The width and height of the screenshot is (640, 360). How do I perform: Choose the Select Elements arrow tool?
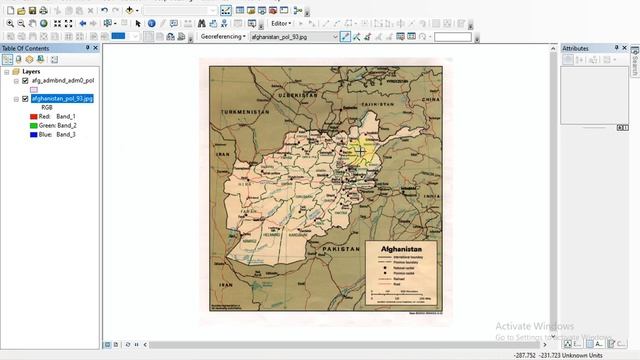[138, 24]
